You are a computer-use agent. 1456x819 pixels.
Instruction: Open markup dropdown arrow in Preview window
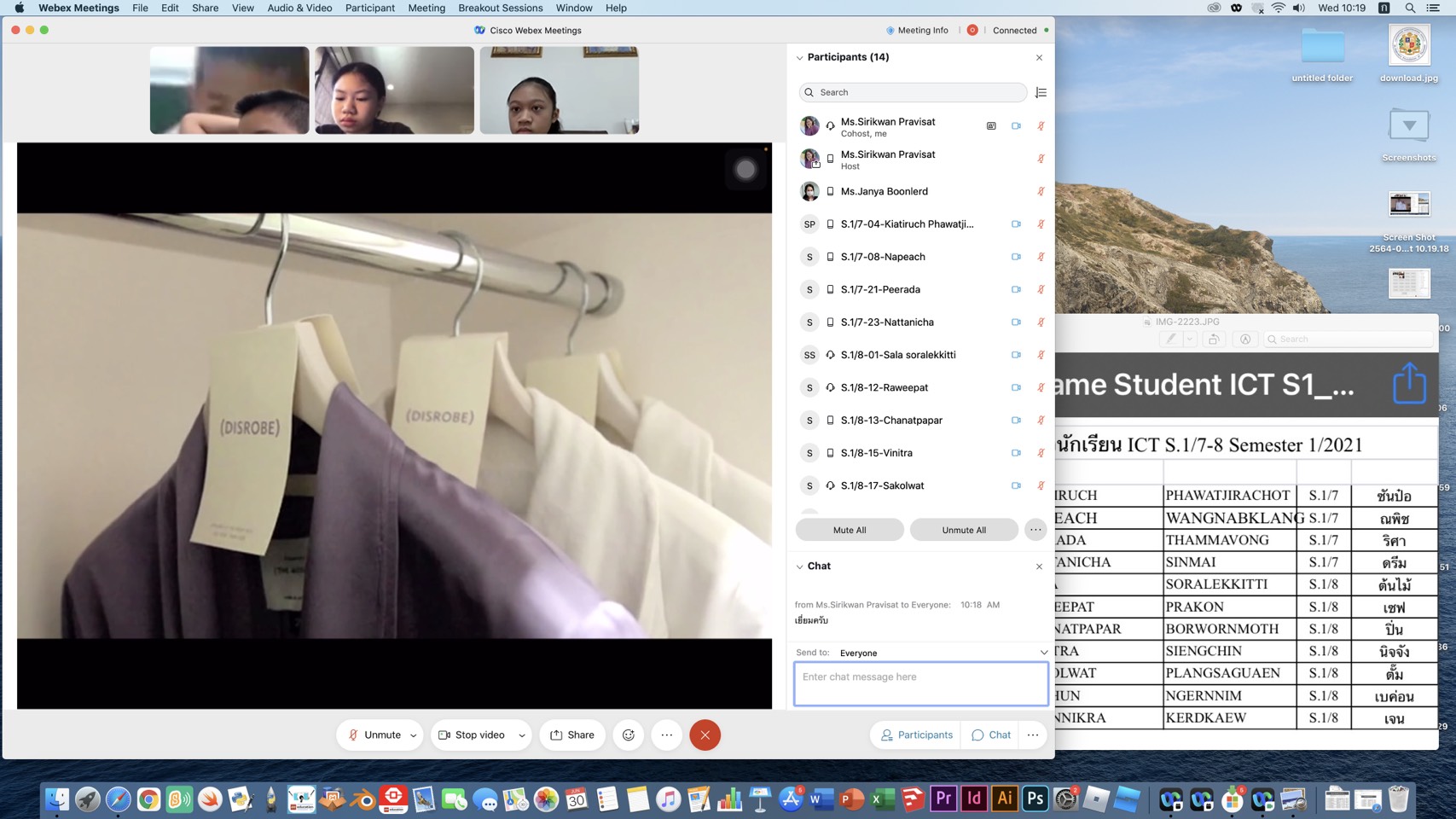click(1189, 339)
